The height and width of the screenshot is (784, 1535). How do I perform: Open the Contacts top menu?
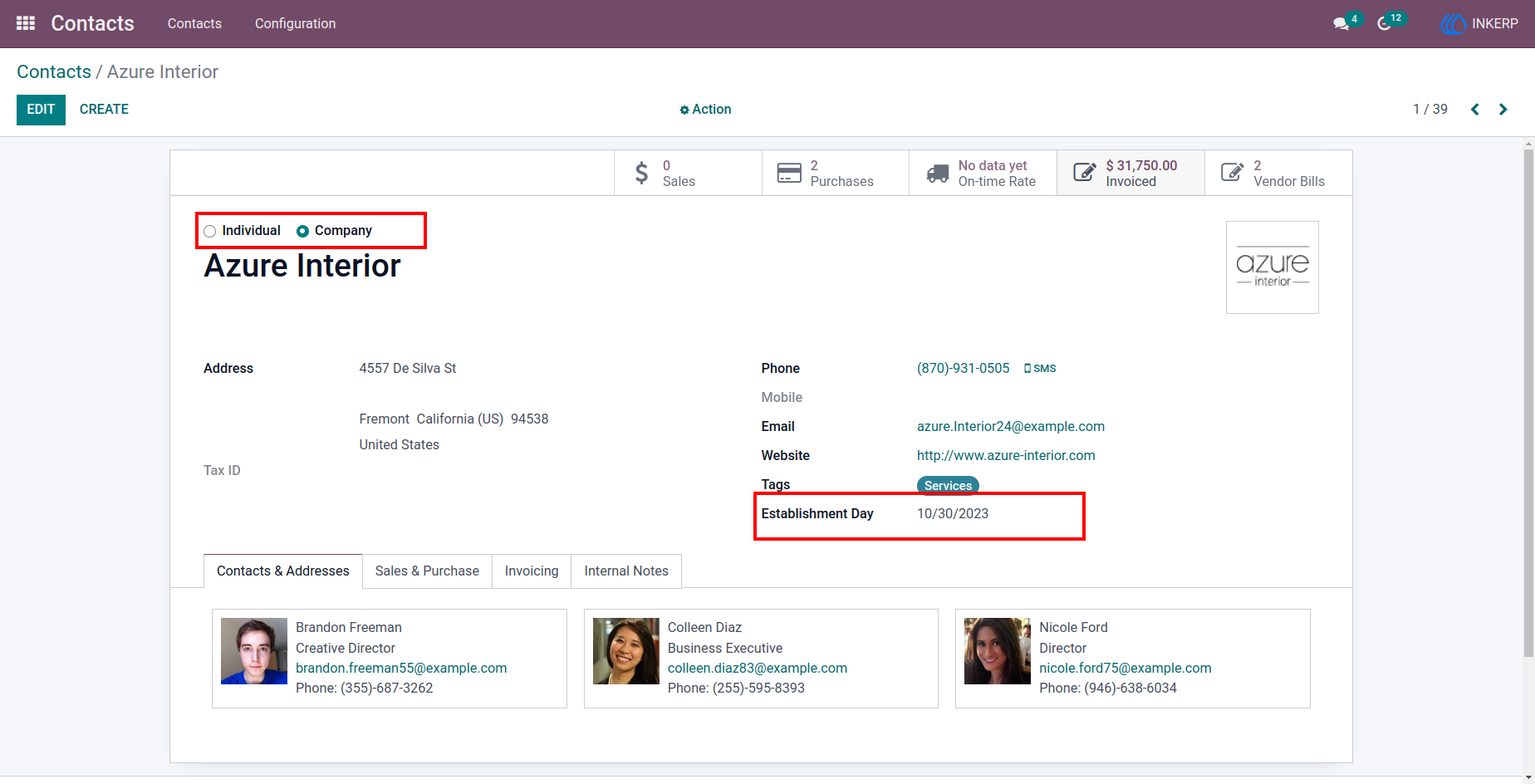tap(194, 23)
